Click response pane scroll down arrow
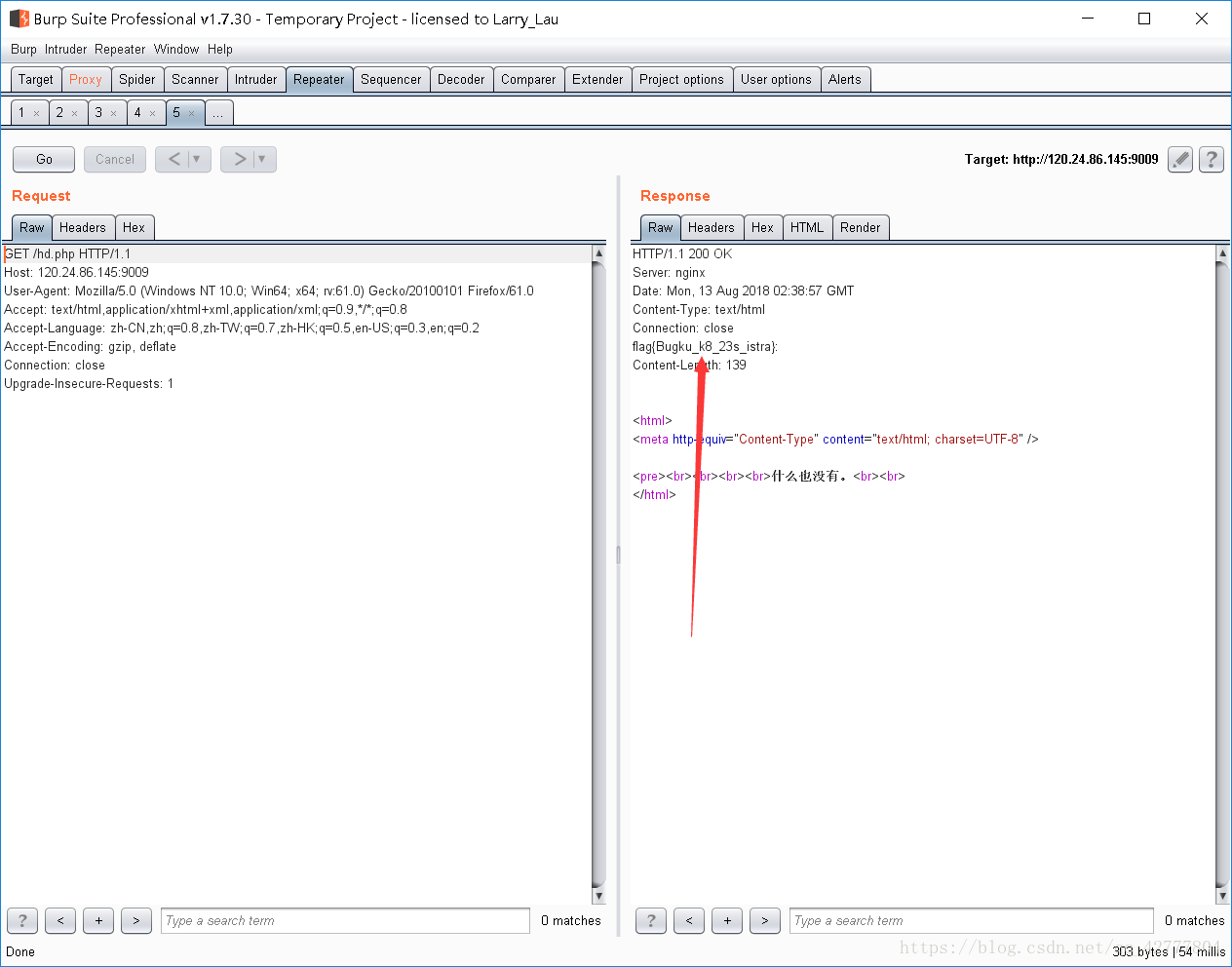 [1222, 896]
